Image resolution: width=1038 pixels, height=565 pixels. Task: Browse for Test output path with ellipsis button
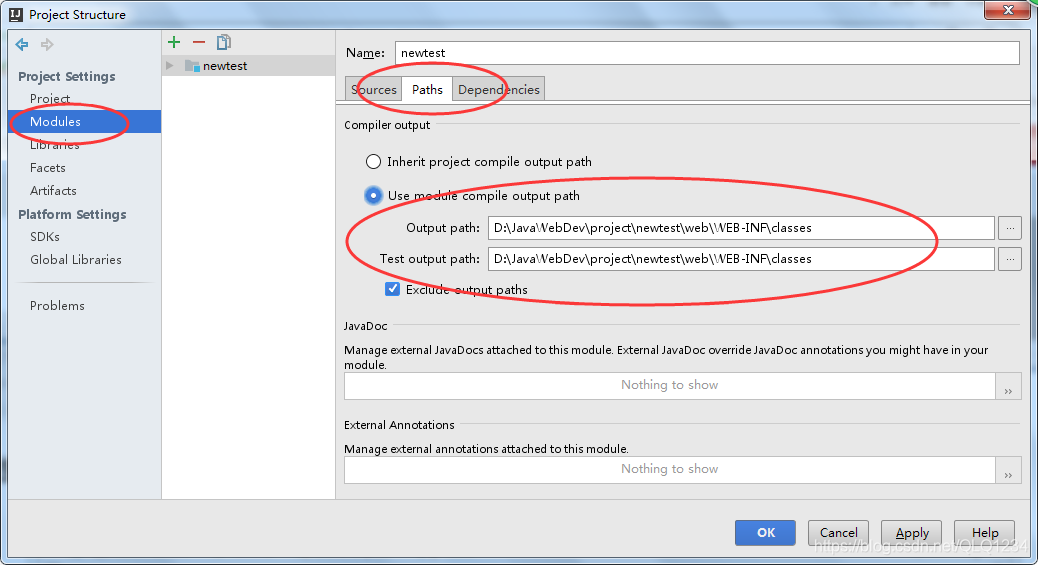click(x=1010, y=259)
